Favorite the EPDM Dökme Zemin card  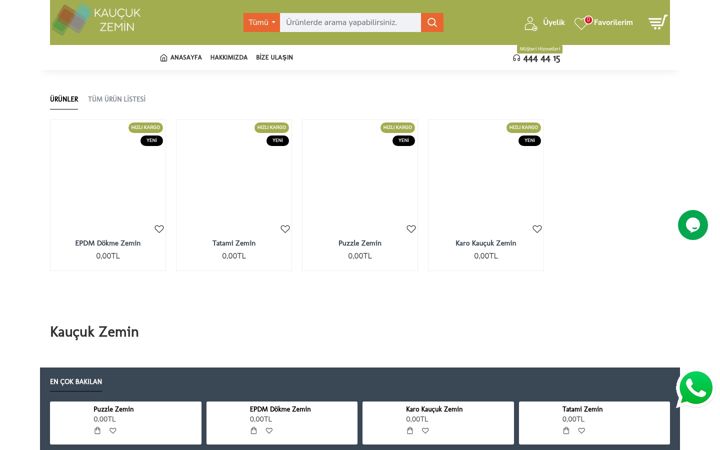click(x=159, y=229)
